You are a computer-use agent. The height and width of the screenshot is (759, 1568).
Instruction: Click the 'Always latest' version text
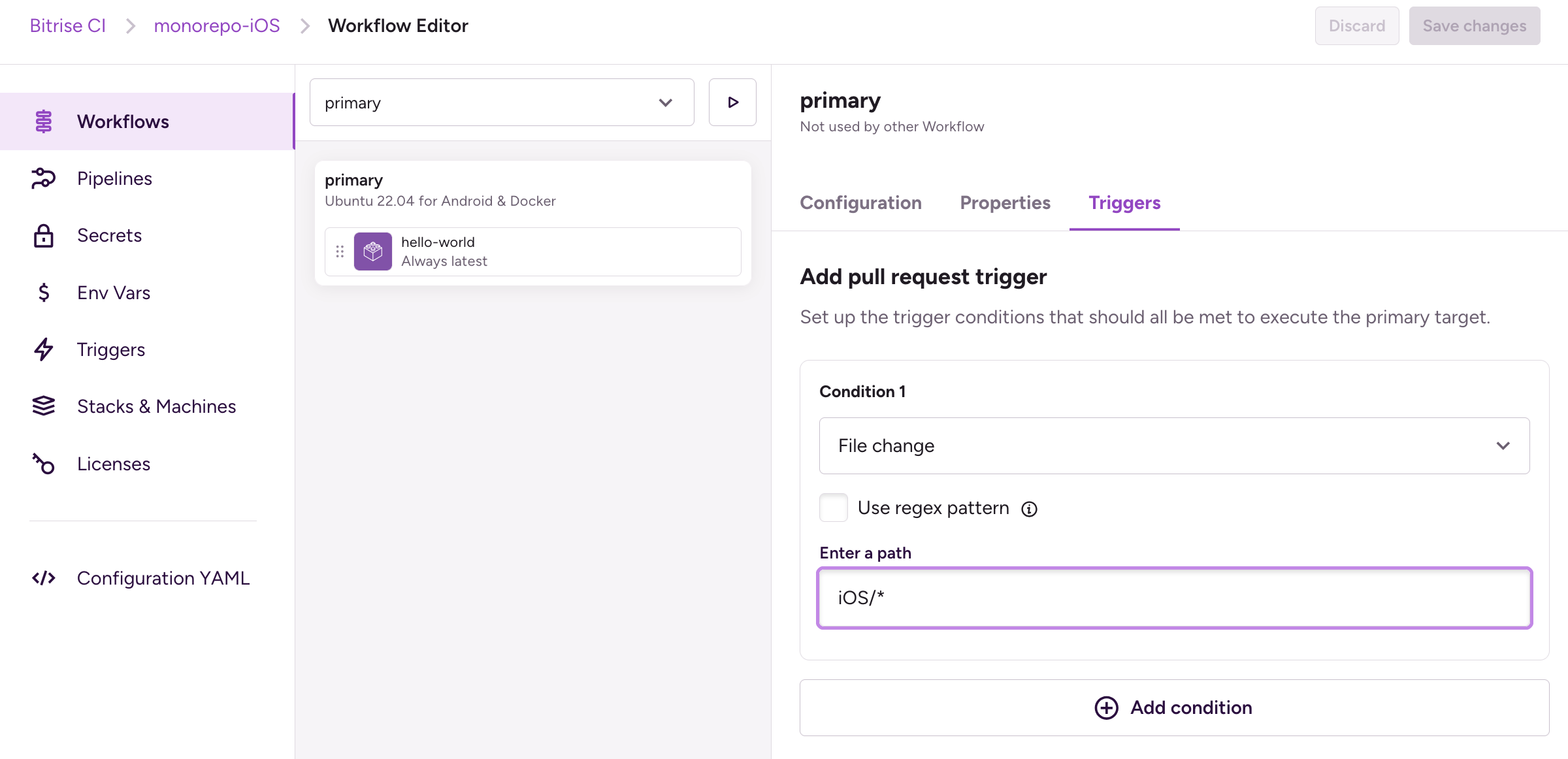tap(444, 261)
